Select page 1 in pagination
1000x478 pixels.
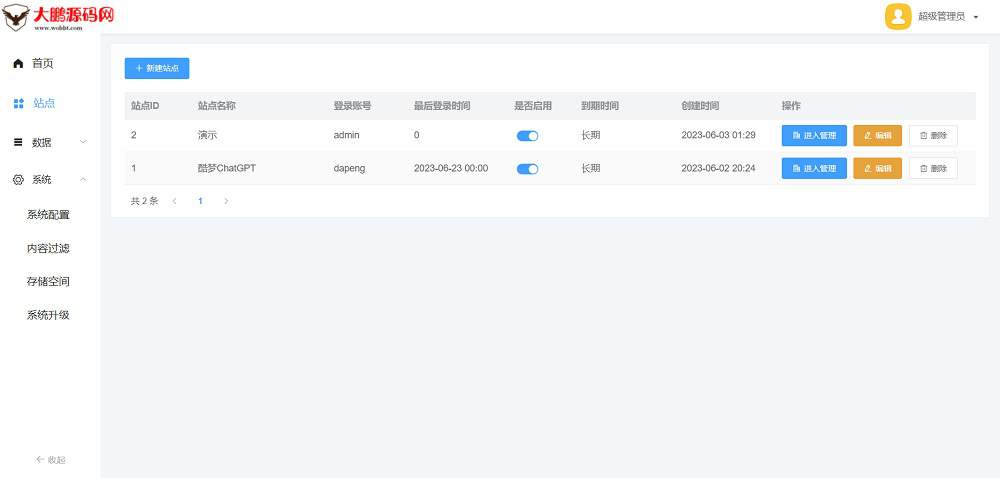coord(200,201)
